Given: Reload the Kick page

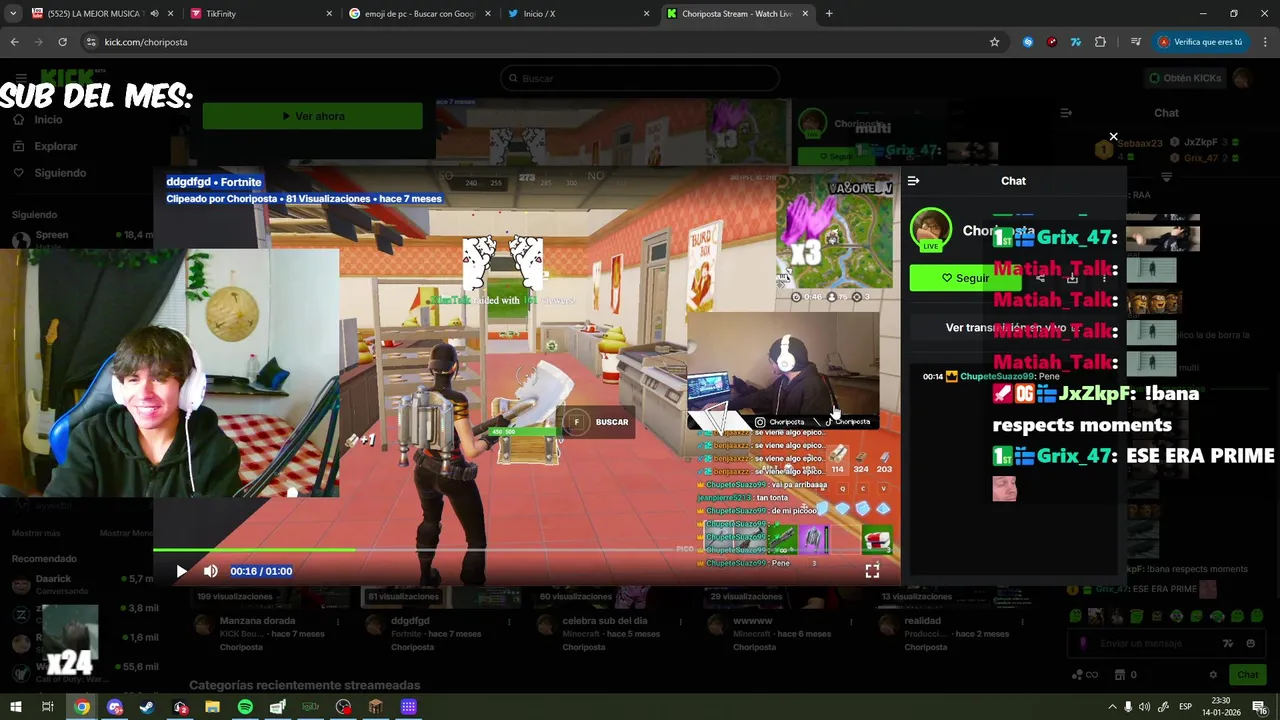Looking at the screenshot, I should (62, 42).
